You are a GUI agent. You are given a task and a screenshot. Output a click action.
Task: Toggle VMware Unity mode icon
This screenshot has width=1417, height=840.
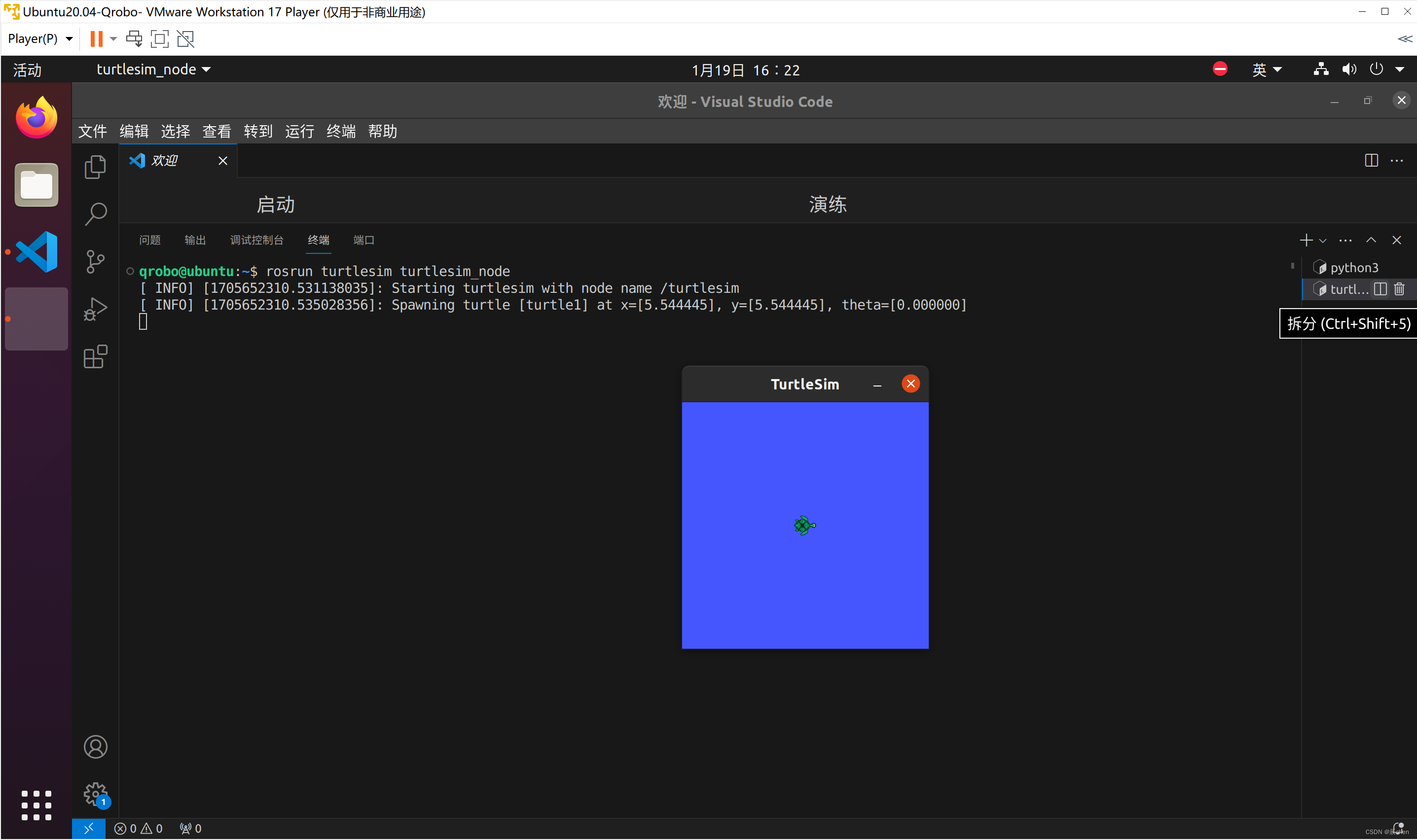coord(186,38)
